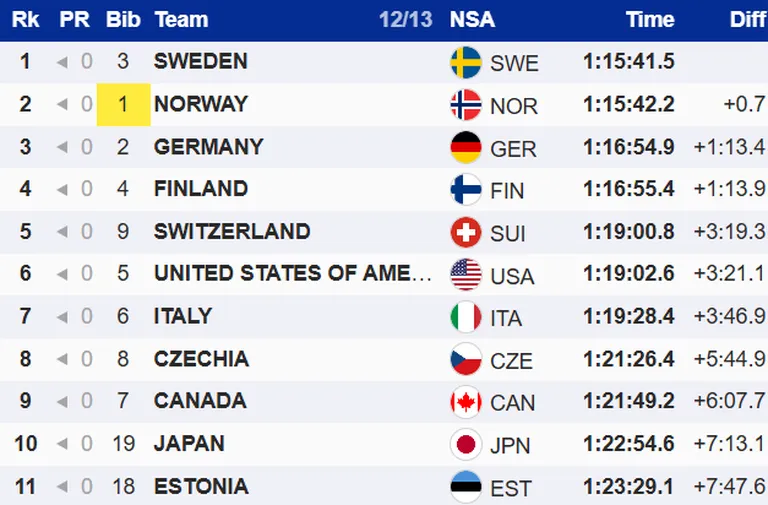Click the Sweden flag icon
Viewport: 768px width, 505px height.
pyautogui.click(x=465, y=62)
